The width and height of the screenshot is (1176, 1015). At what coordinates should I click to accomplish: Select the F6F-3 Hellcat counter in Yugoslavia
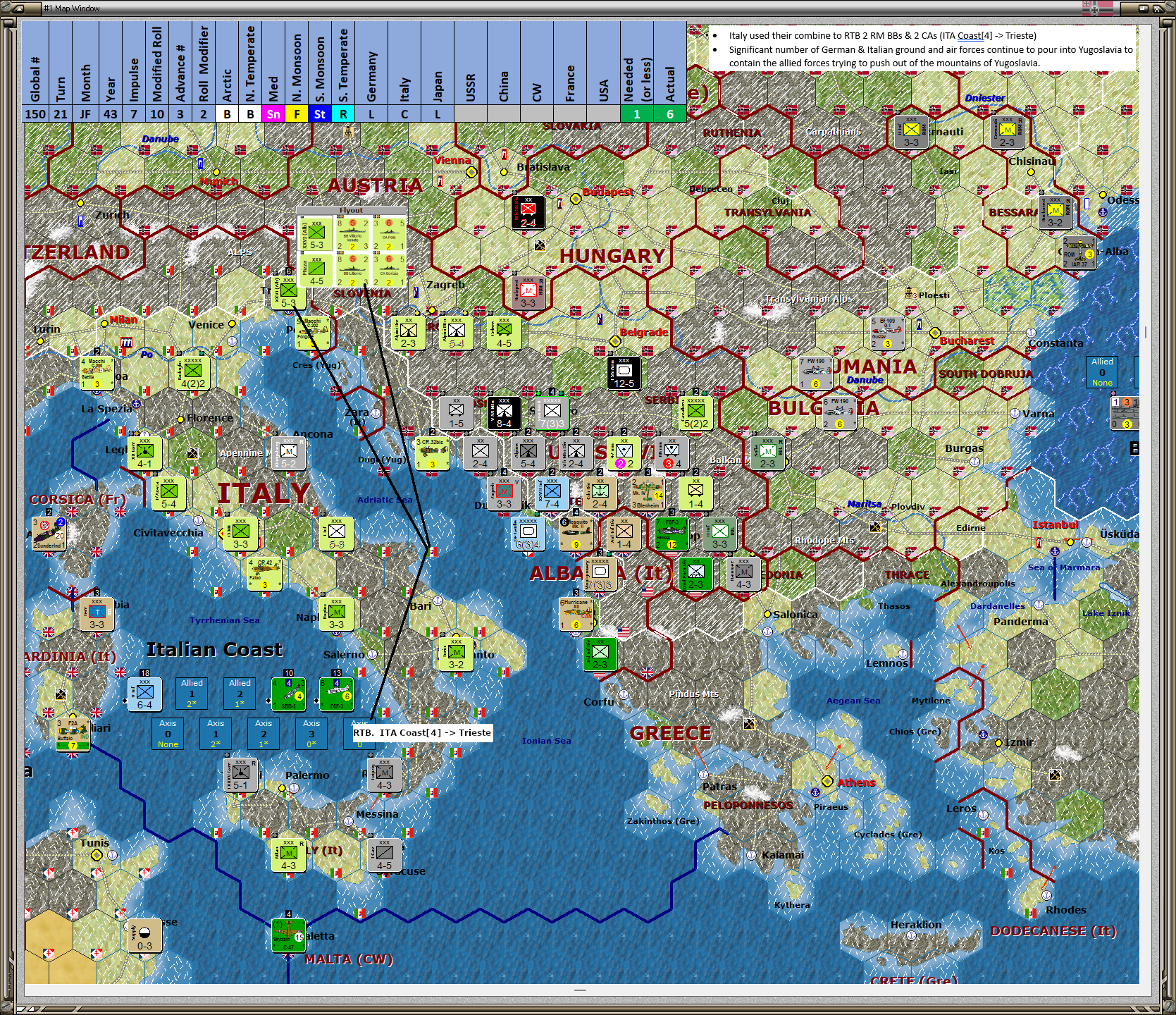pyautogui.click(x=671, y=534)
